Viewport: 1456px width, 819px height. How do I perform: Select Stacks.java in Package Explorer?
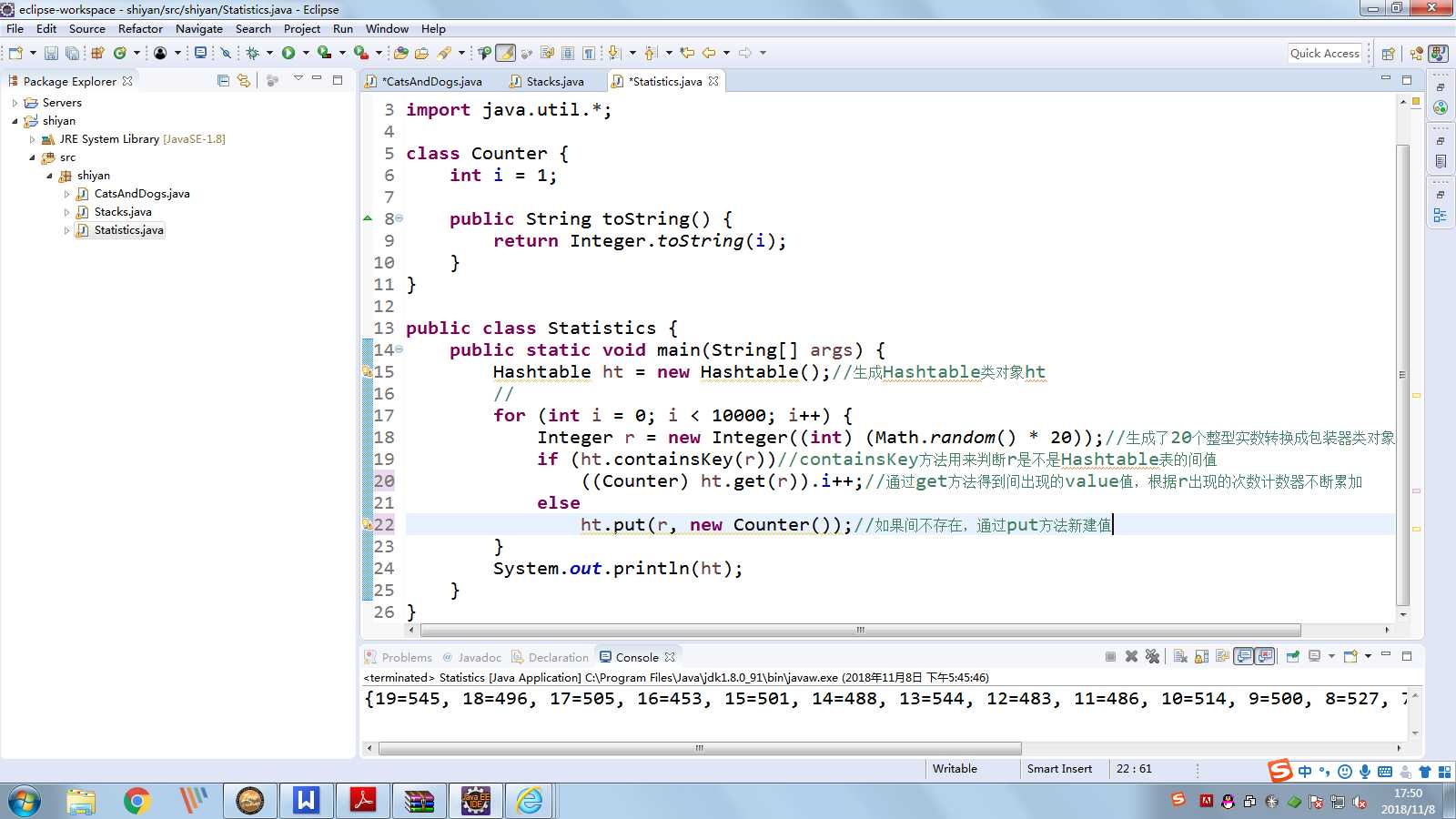(x=123, y=212)
